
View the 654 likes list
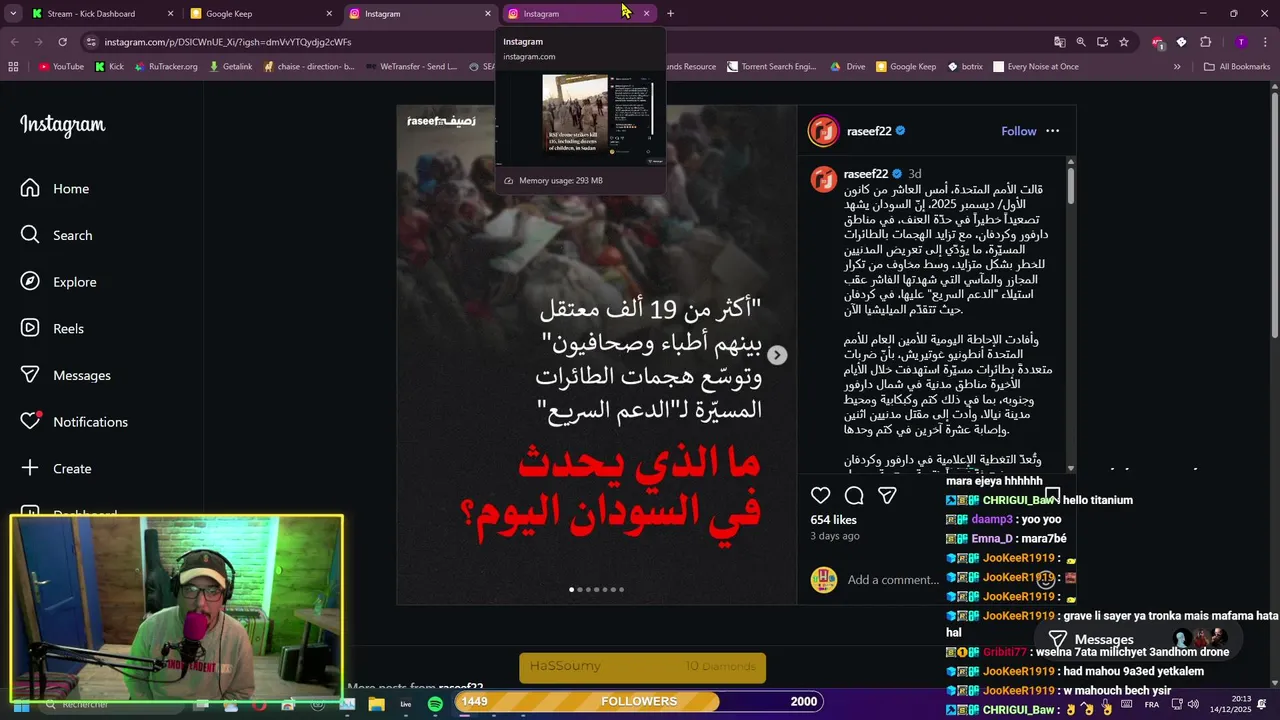[833, 520]
